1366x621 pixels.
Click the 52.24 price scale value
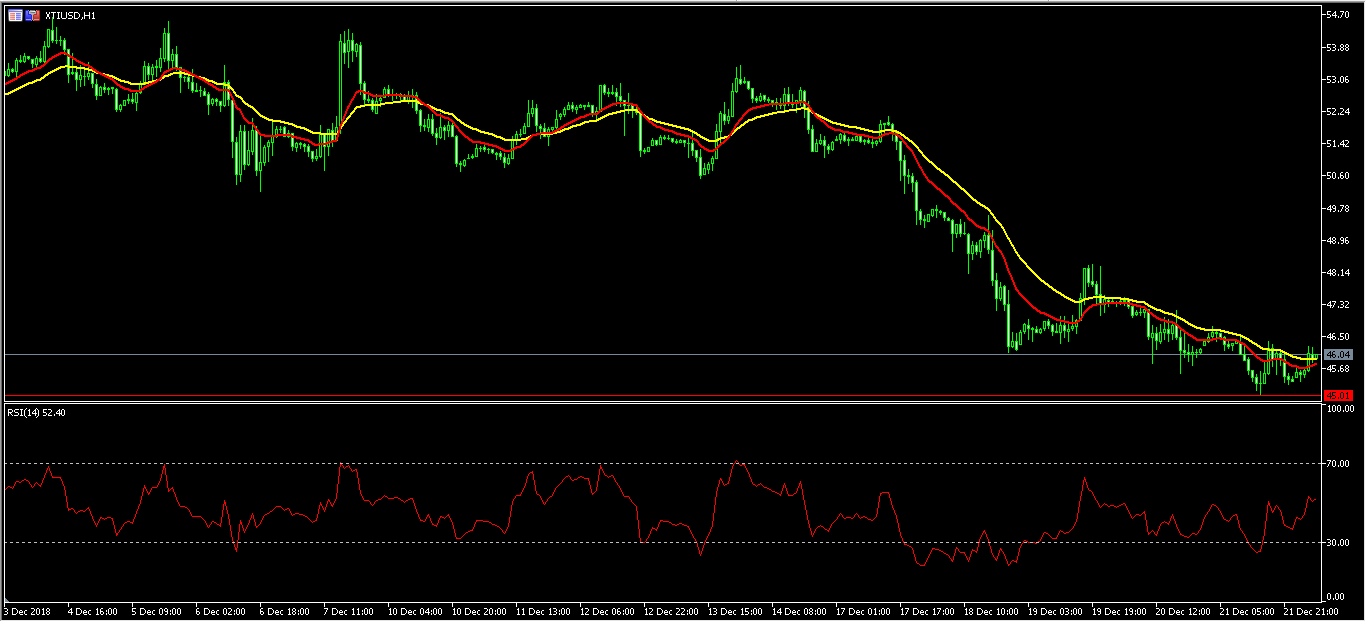[x=1338, y=111]
